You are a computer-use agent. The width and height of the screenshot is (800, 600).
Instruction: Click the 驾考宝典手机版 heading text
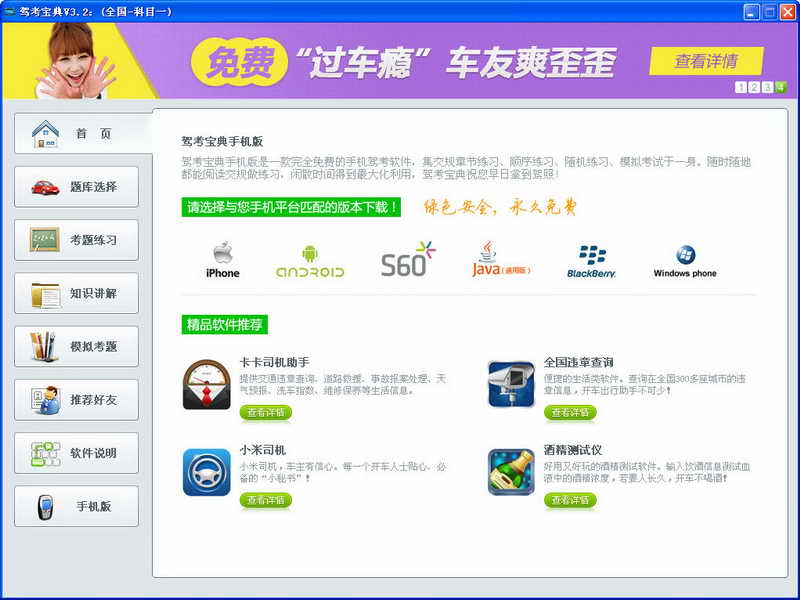click(x=222, y=142)
